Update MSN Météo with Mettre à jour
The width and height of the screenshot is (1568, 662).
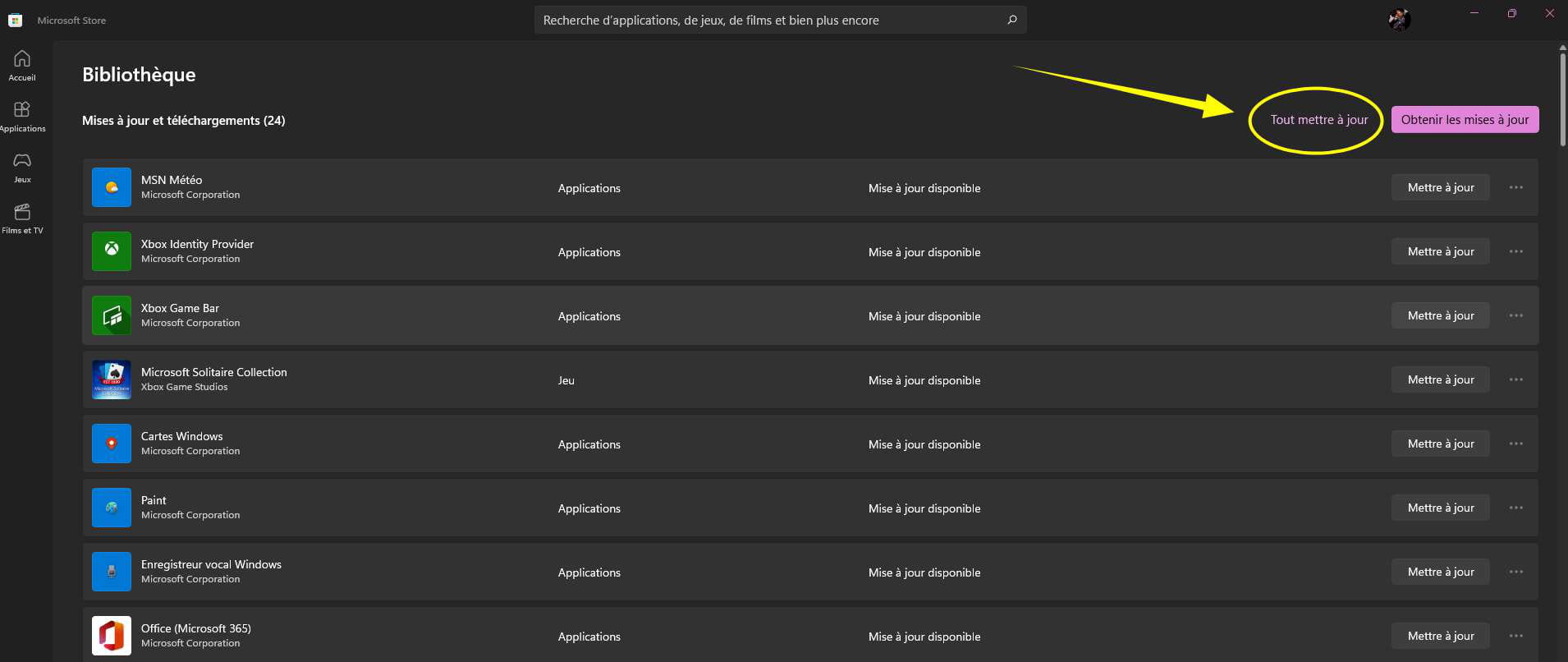[x=1441, y=187]
